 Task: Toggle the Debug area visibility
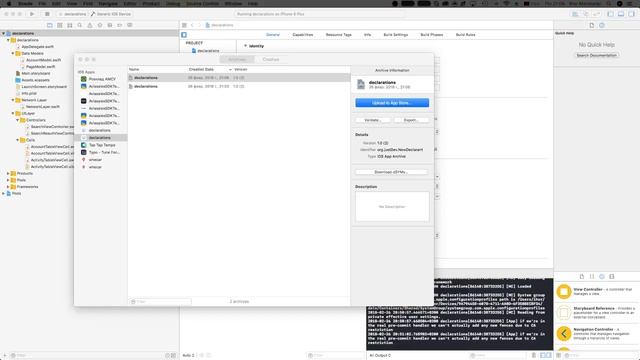pos(621,14)
